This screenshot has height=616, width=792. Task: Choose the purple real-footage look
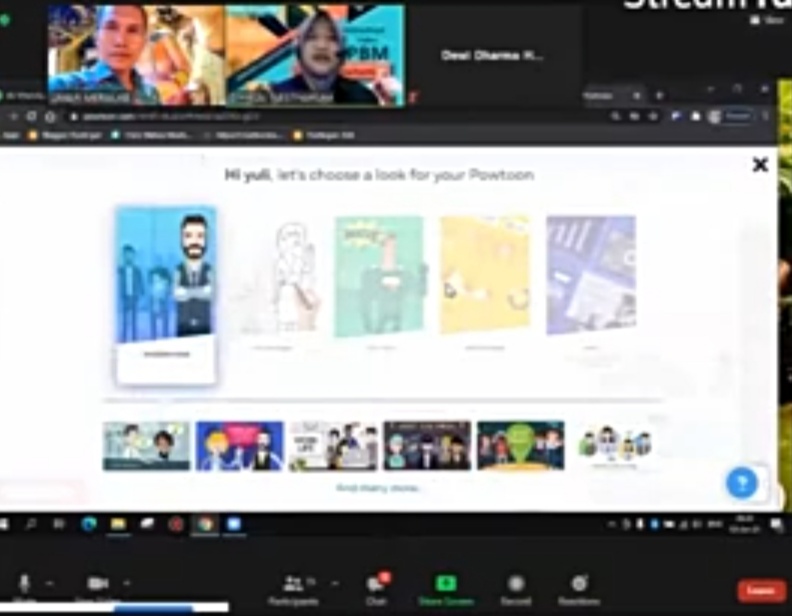click(x=591, y=281)
